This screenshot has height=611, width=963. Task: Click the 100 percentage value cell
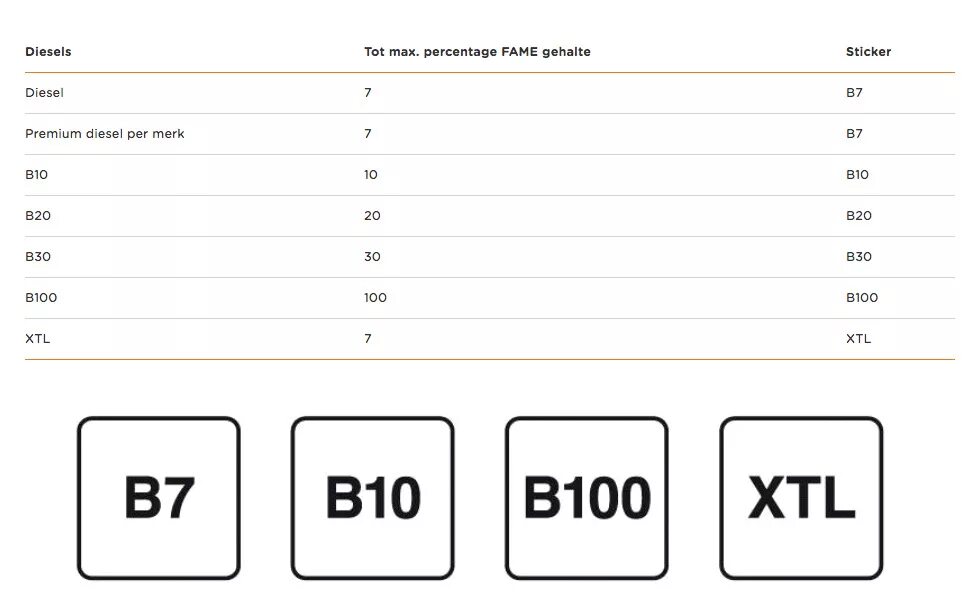375,298
